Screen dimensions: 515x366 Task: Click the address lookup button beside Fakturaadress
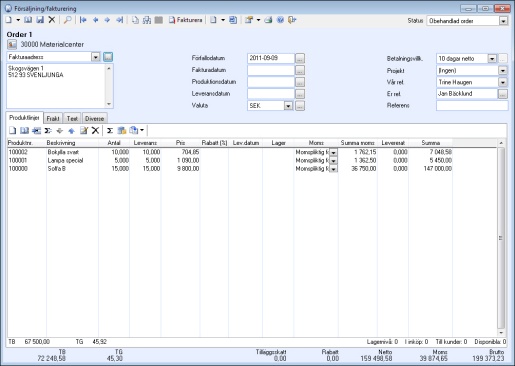pyautogui.click(x=108, y=57)
